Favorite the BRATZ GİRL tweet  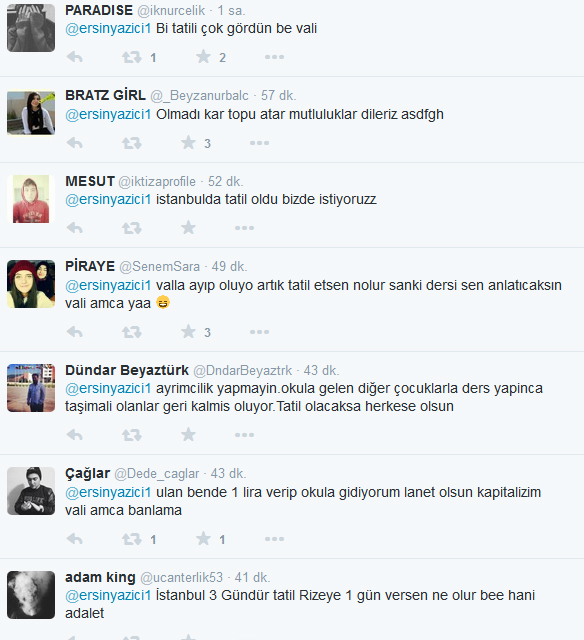pyautogui.click(x=189, y=143)
